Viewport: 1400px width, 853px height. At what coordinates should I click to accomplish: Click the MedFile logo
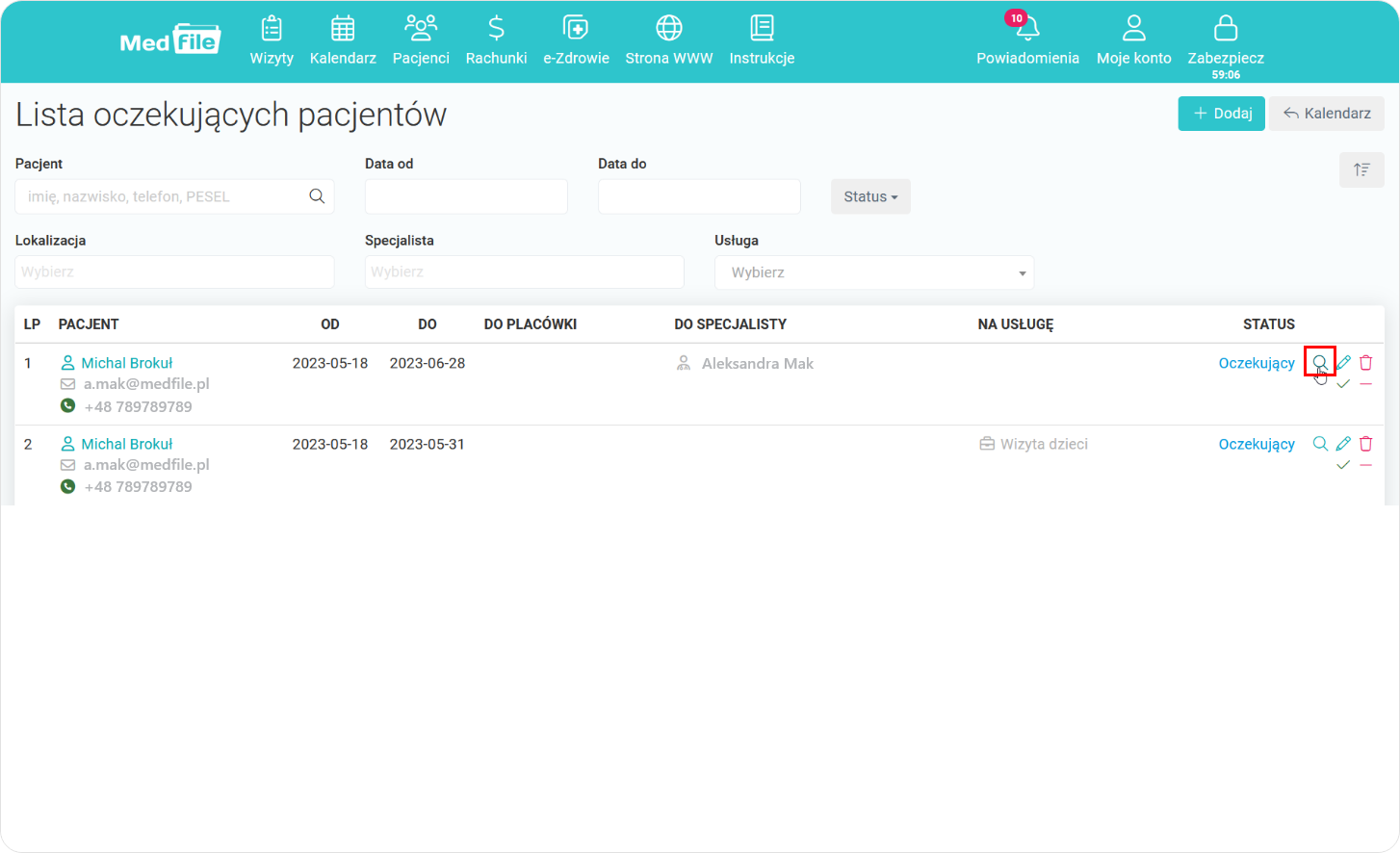click(170, 39)
